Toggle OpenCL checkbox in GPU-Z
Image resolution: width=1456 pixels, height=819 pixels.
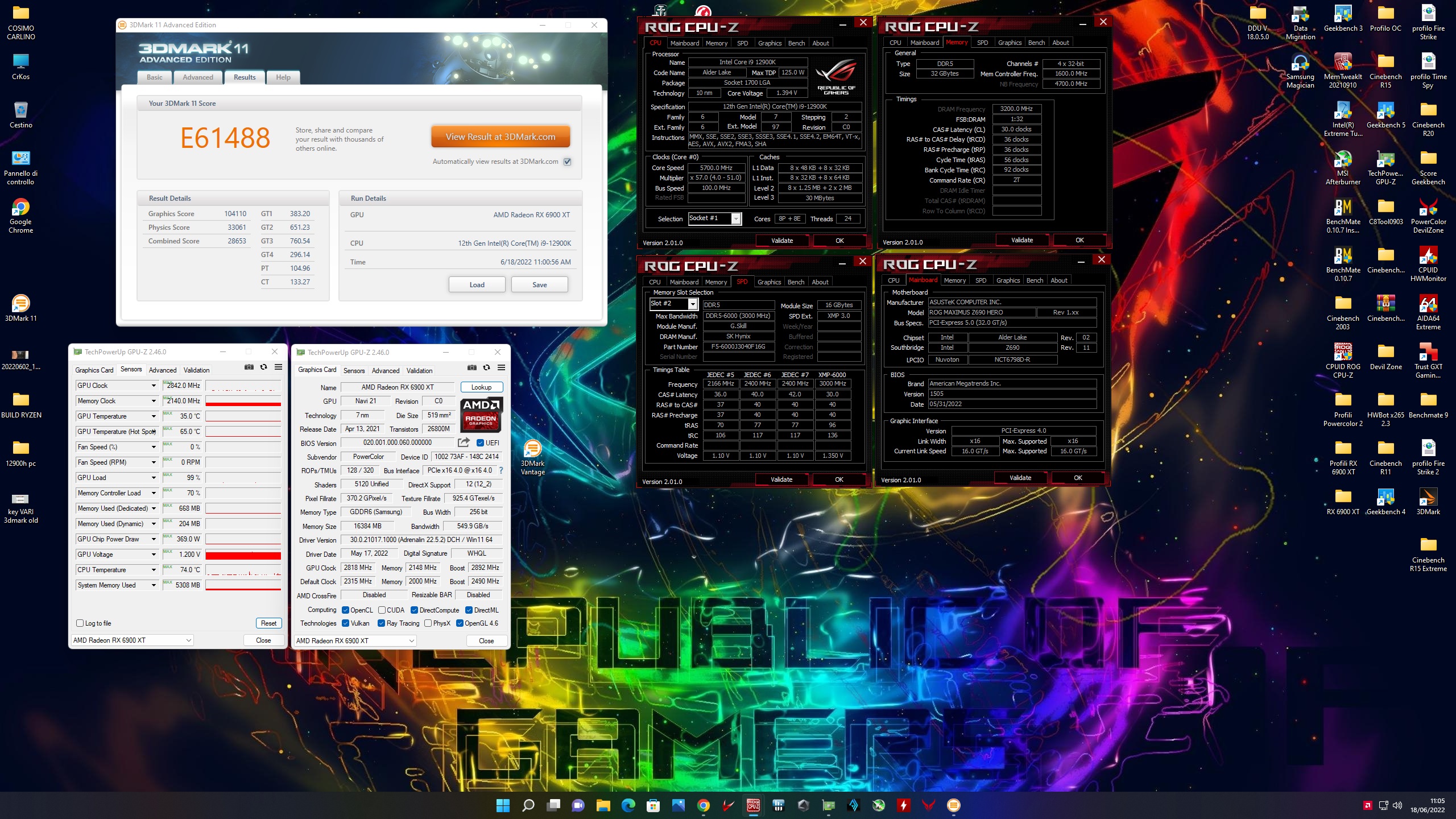[345, 610]
